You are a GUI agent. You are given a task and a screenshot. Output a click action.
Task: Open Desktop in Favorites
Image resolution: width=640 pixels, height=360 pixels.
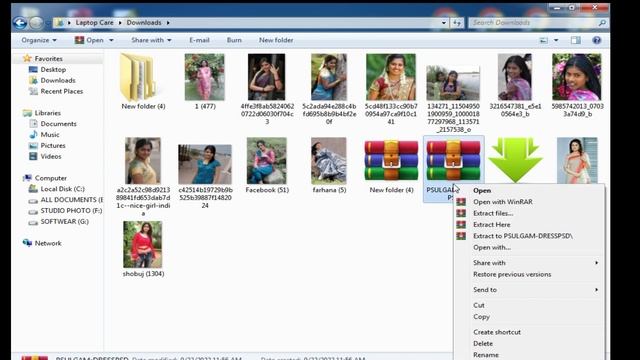click(53, 69)
